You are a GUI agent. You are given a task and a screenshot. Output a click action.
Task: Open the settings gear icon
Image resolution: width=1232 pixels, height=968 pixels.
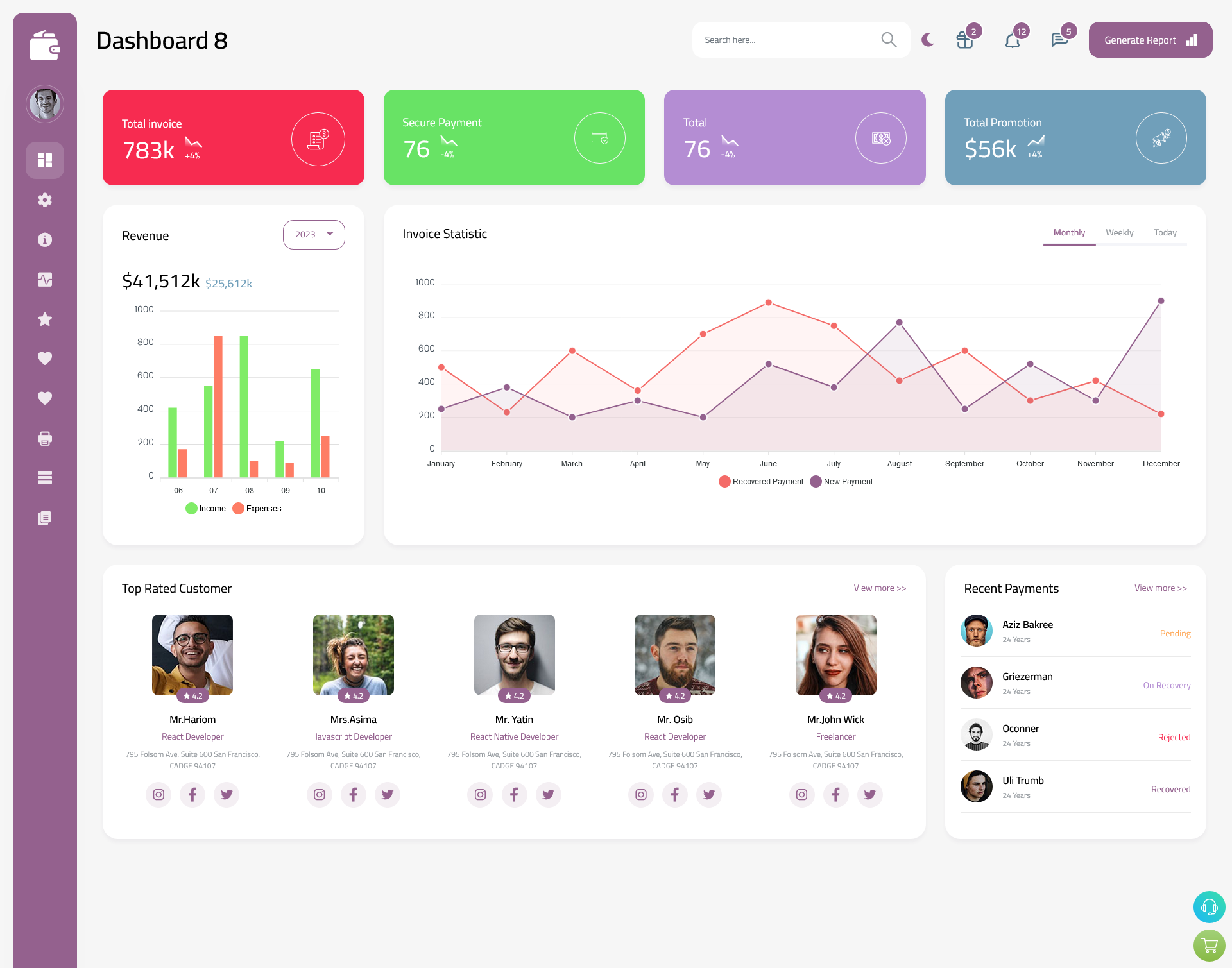pyautogui.click(x=45, y=199)
